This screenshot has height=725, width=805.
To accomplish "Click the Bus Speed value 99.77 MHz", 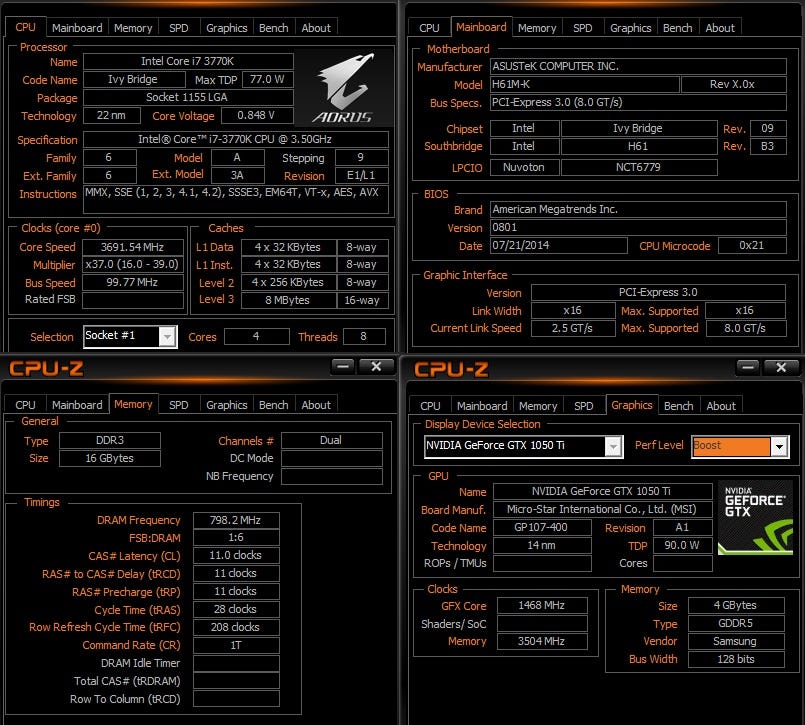I will point(132,282).
